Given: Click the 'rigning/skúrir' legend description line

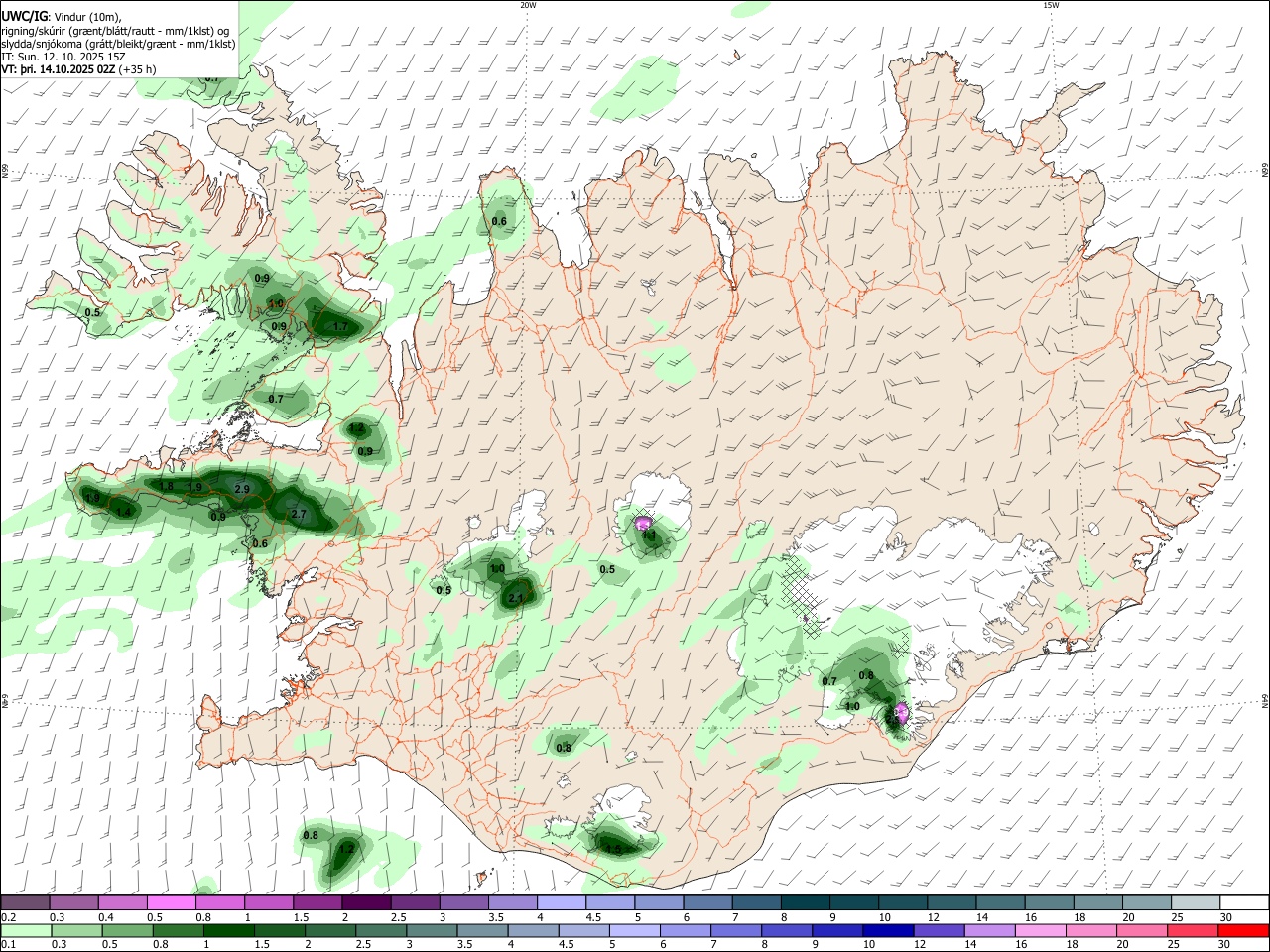Looking at the screenshot, I should click(x=115, y=31).
